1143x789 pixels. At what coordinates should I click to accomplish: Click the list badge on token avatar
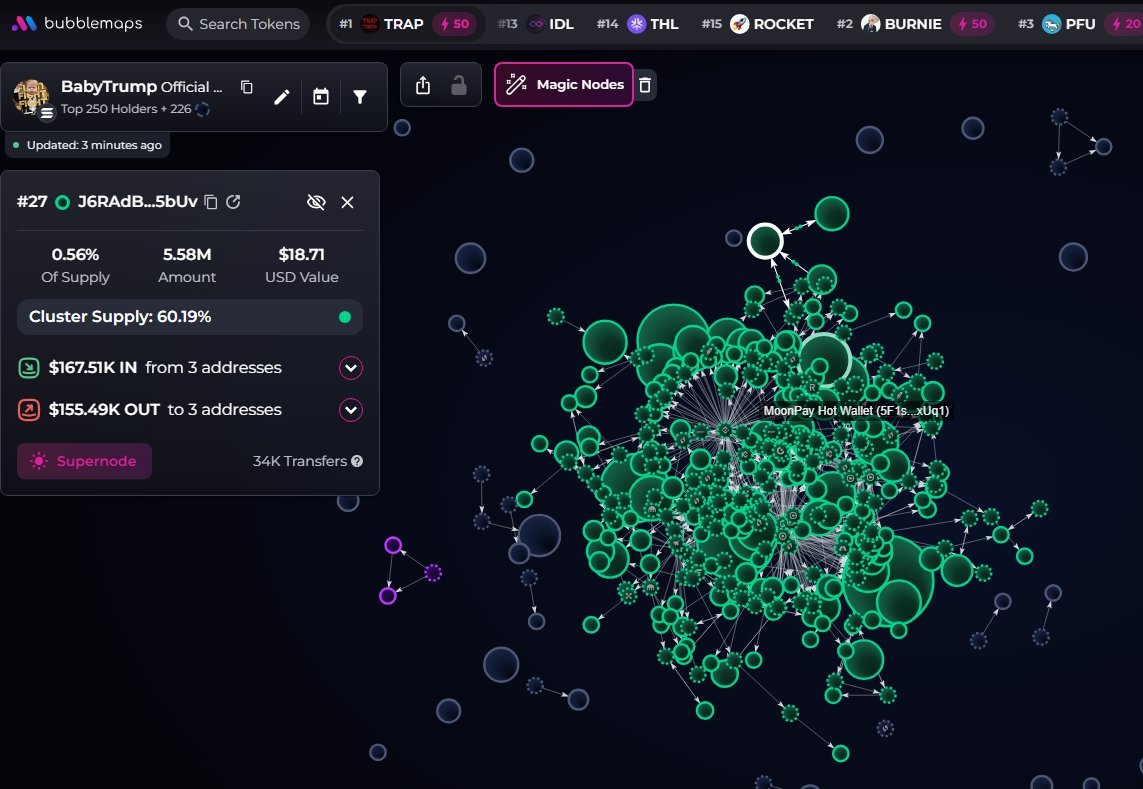[x=47, y=113]
